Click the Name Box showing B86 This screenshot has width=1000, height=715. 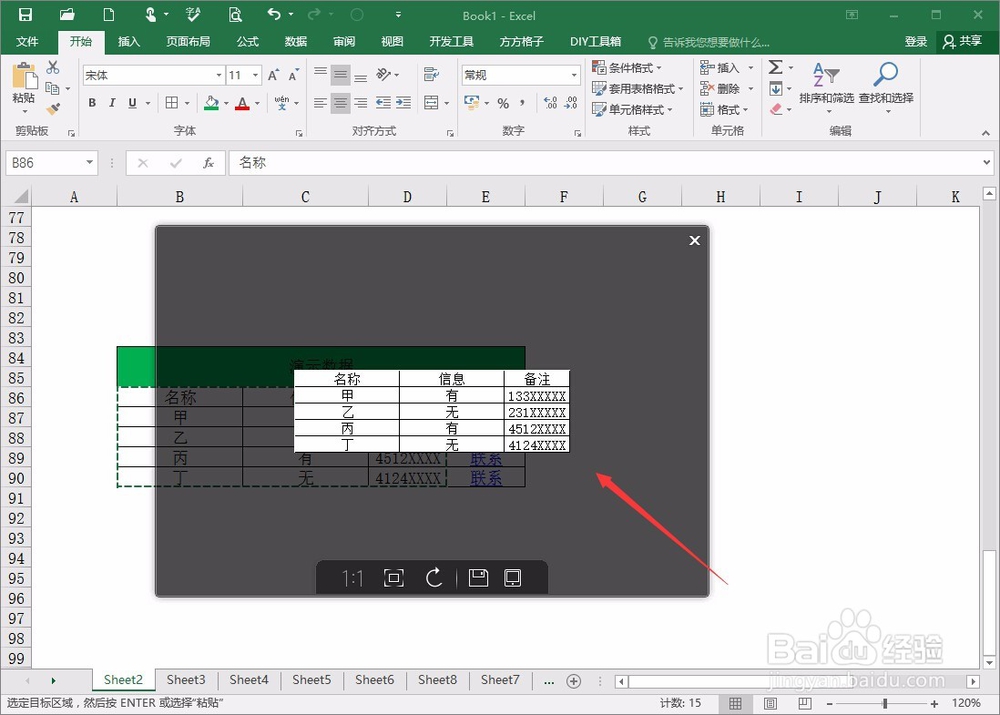point(51,163)
